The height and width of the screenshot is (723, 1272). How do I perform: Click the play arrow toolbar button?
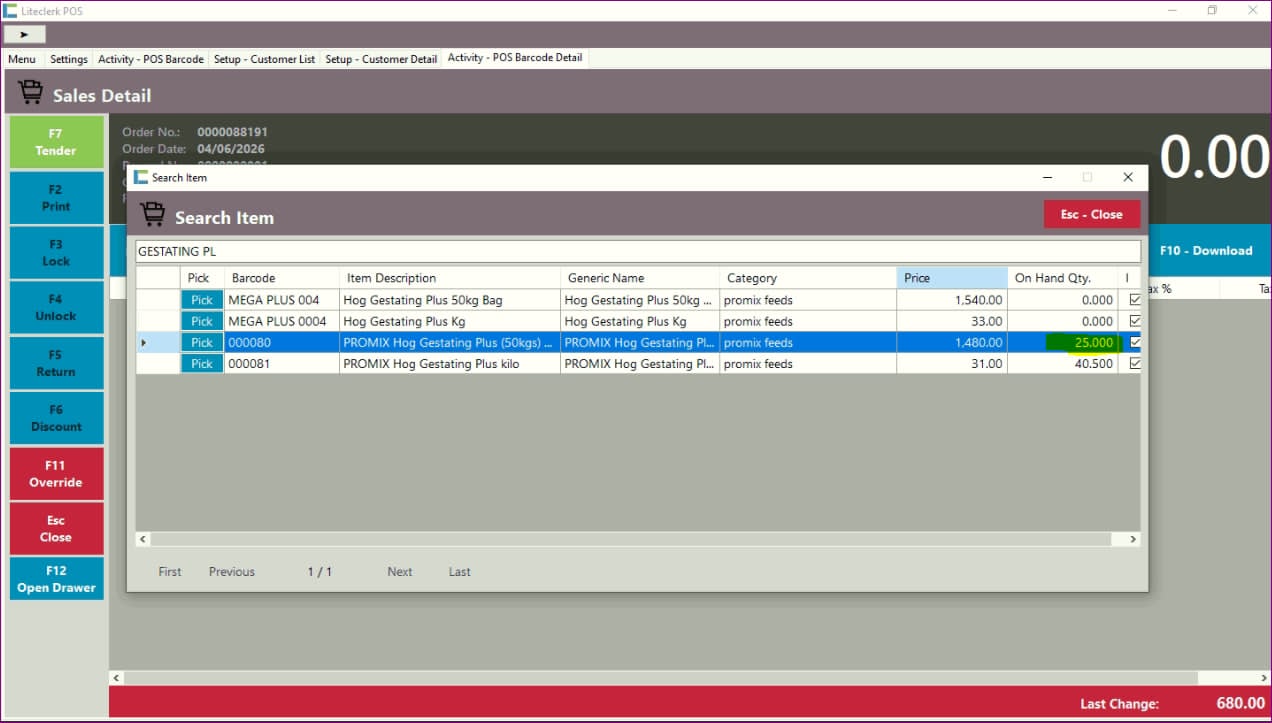(24, 34)
